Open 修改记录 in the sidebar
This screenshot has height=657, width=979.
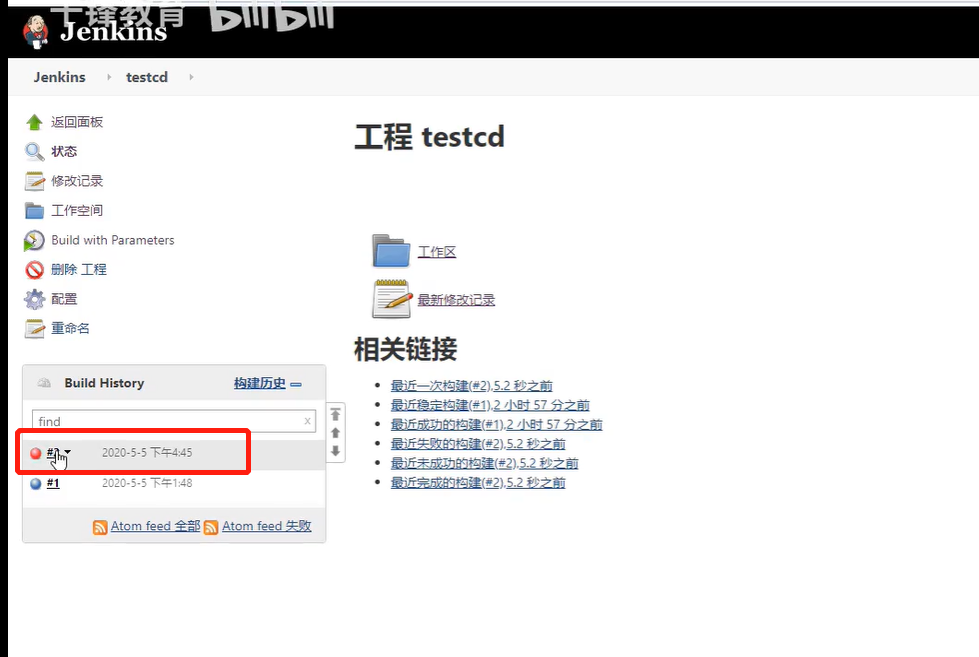click(x=77, y=180)
